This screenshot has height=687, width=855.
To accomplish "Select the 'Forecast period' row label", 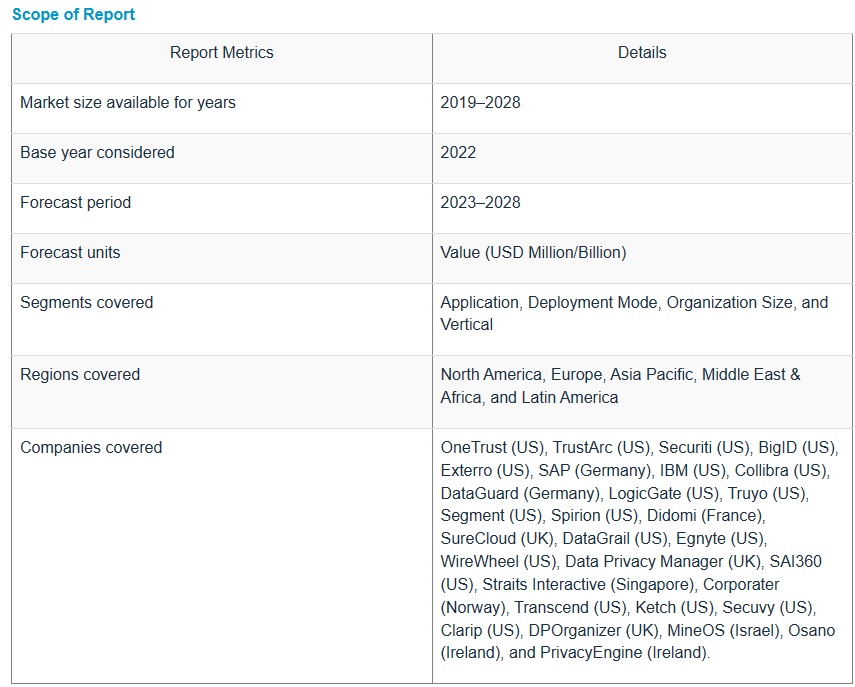I will pyautogui.click(x=75, y=203).
